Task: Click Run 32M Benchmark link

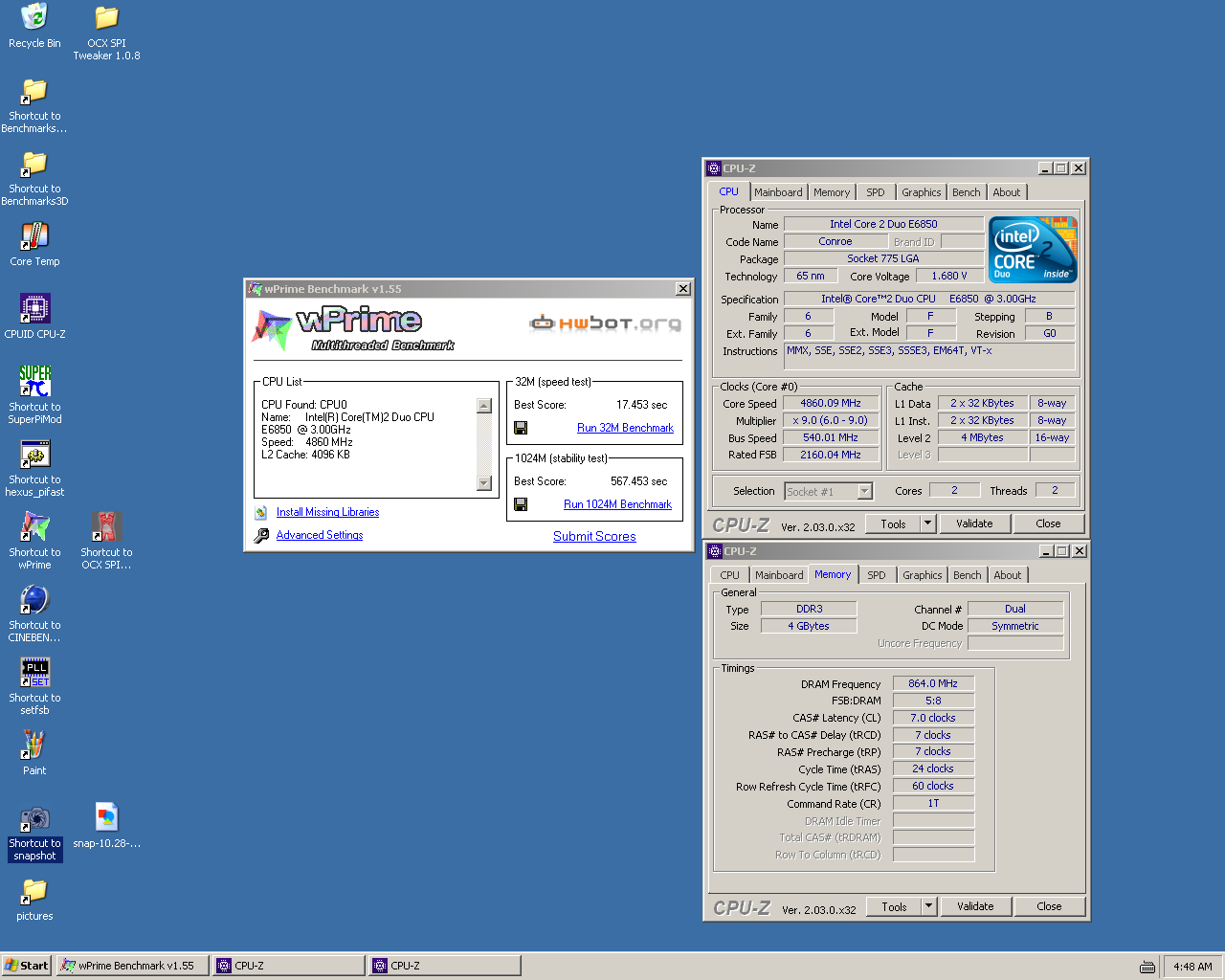Action: 625,428
